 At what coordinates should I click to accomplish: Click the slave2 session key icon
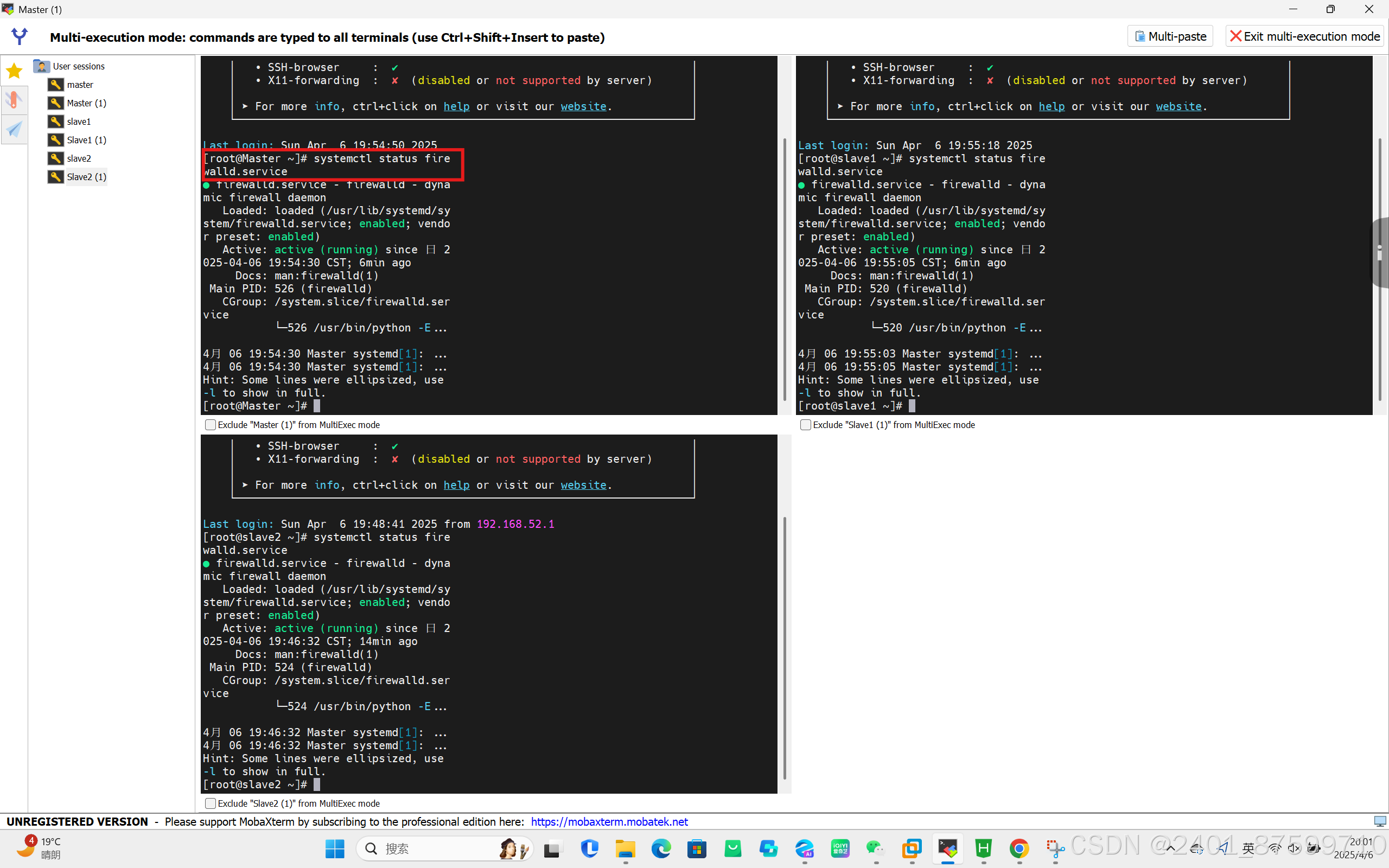click(56, 158)
